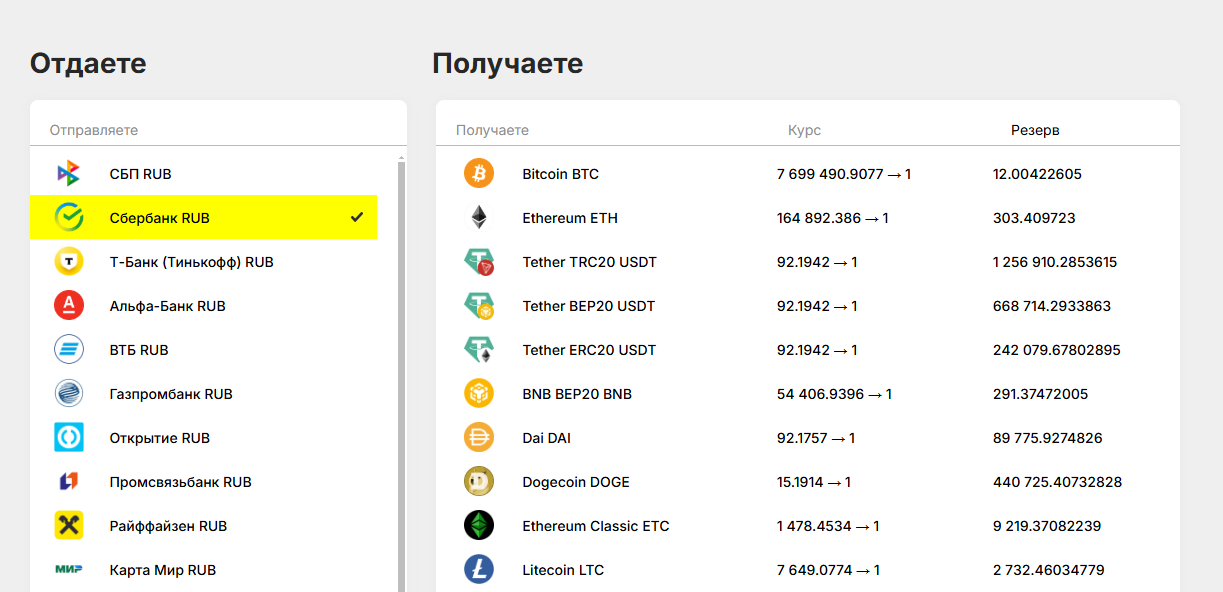Click BNB rate 54 406.9396 → 1
Viewport: 1223px width, 592px height.
click(835, 394)
